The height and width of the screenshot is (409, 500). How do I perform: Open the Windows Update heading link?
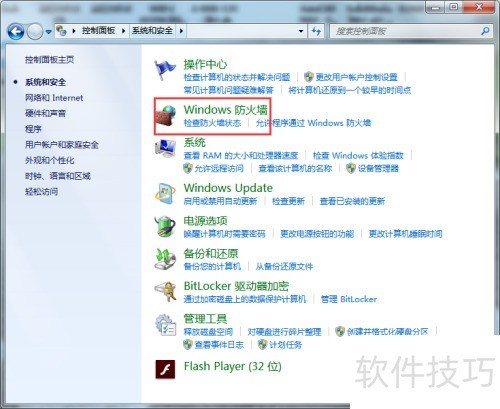(x=228, y=188)
